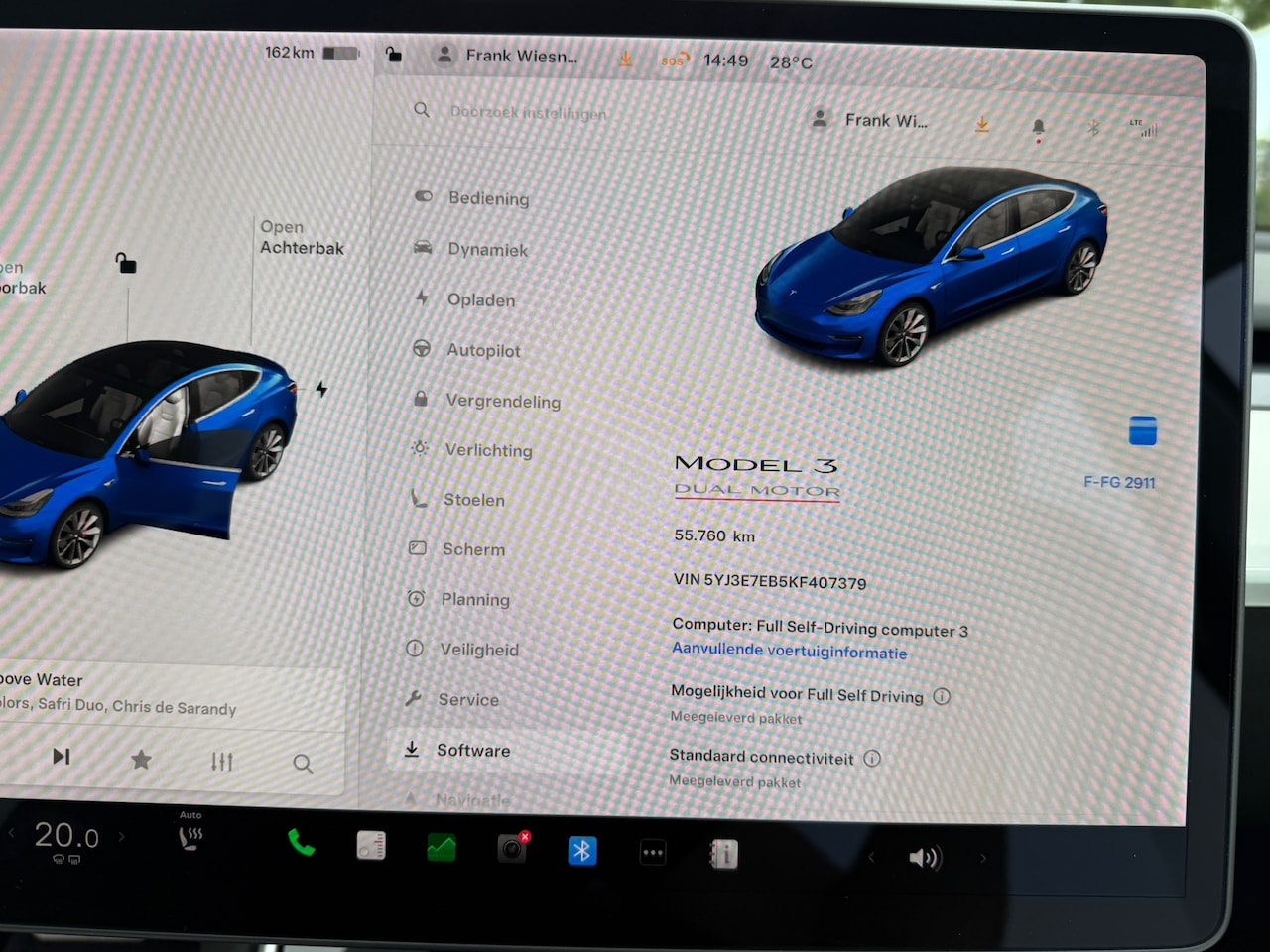The width and height of the screenshot is (1270, 952).
Task: Open the Vergrendeling settings menu
Action: click(486, 400)
